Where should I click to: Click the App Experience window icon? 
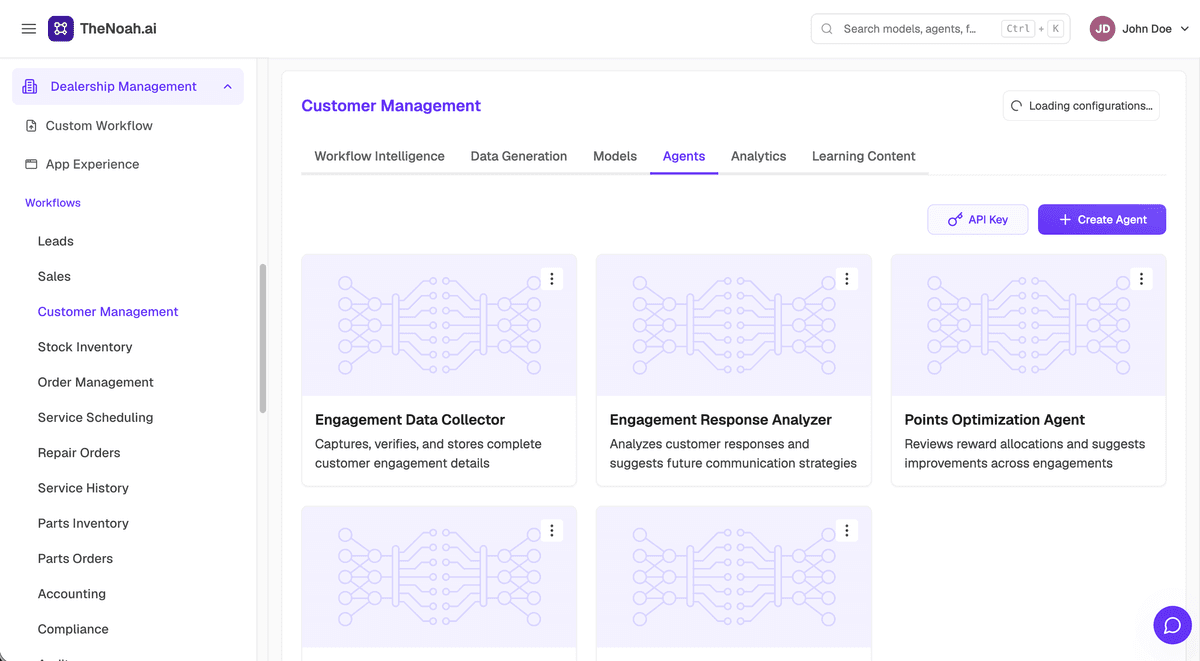coord(31,164)
